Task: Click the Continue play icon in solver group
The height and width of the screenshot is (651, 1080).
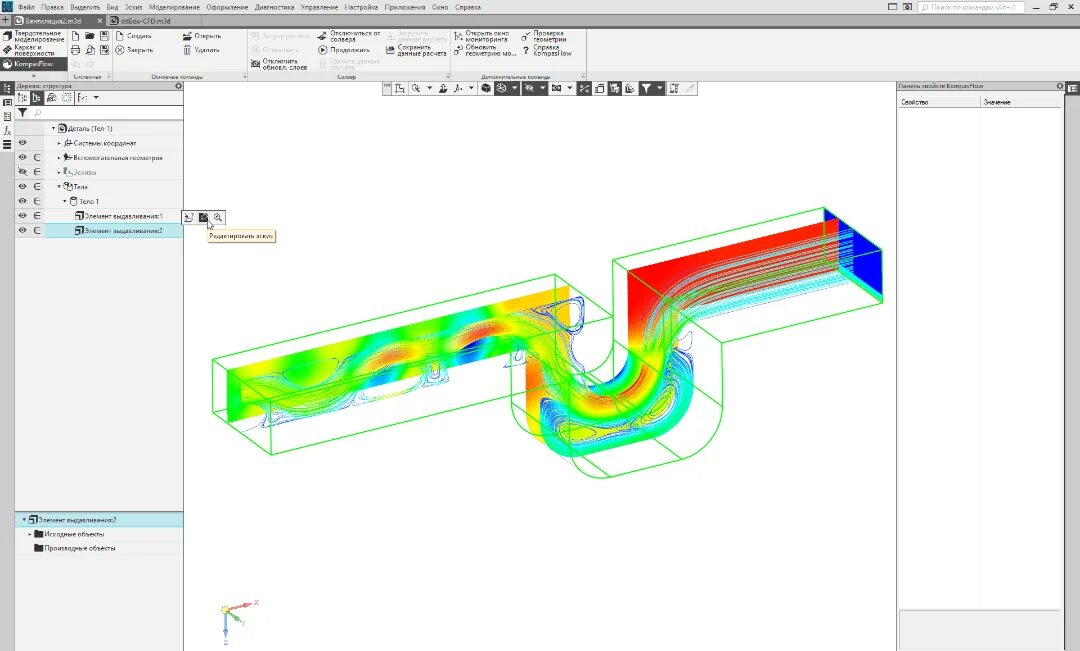Action: [x=322, y=50]
